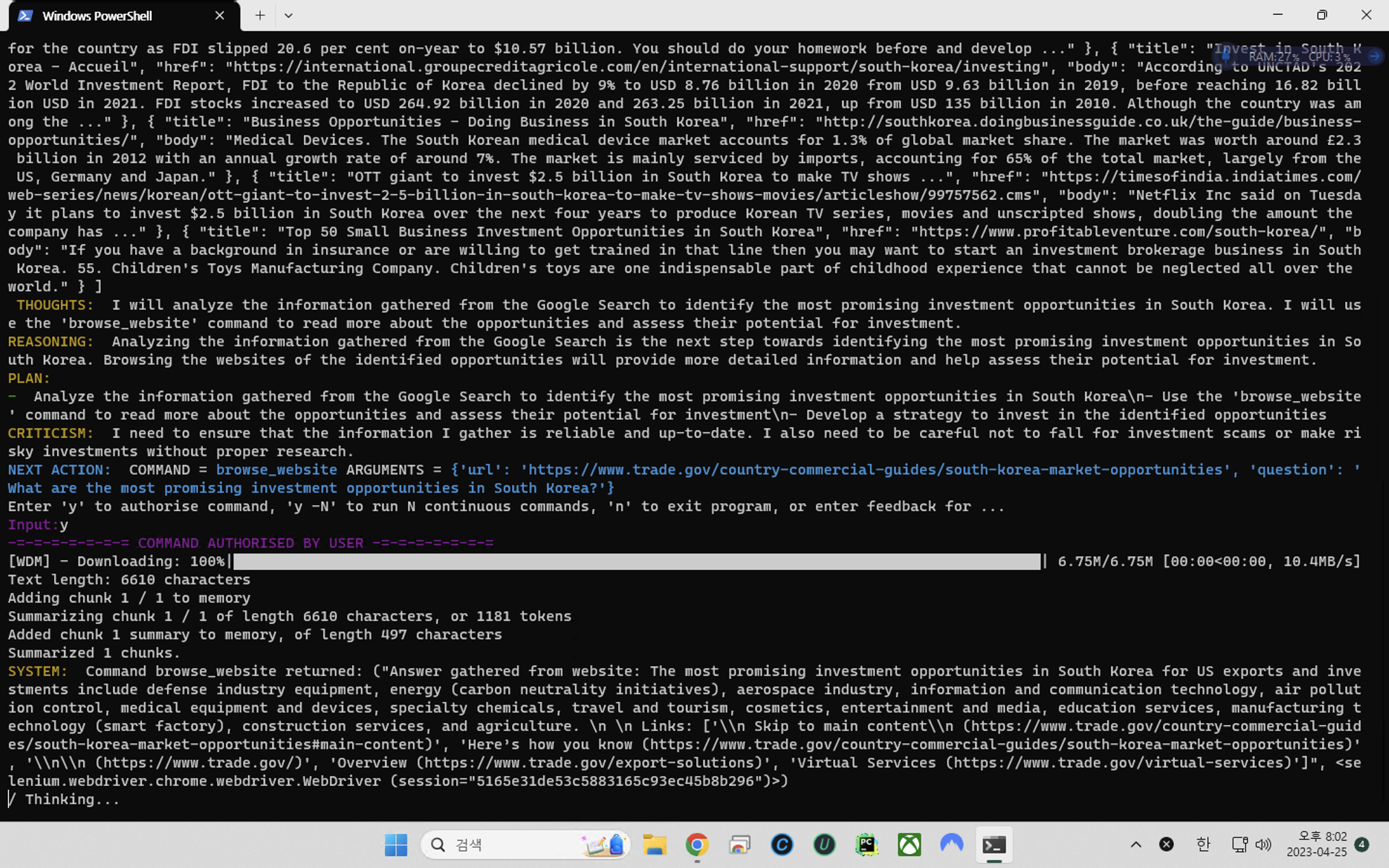Open clock and date panel
Screen dimensions: 1389x868
1317,844
